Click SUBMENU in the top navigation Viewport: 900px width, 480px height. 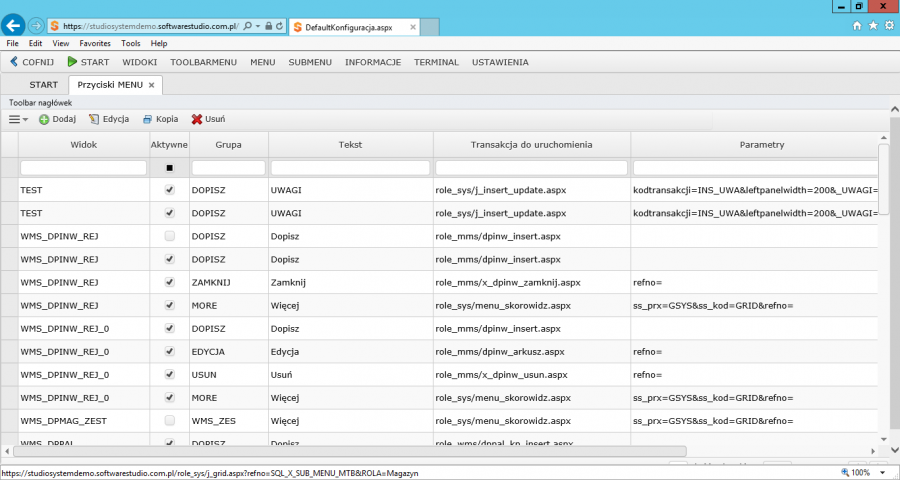(310, 62)
